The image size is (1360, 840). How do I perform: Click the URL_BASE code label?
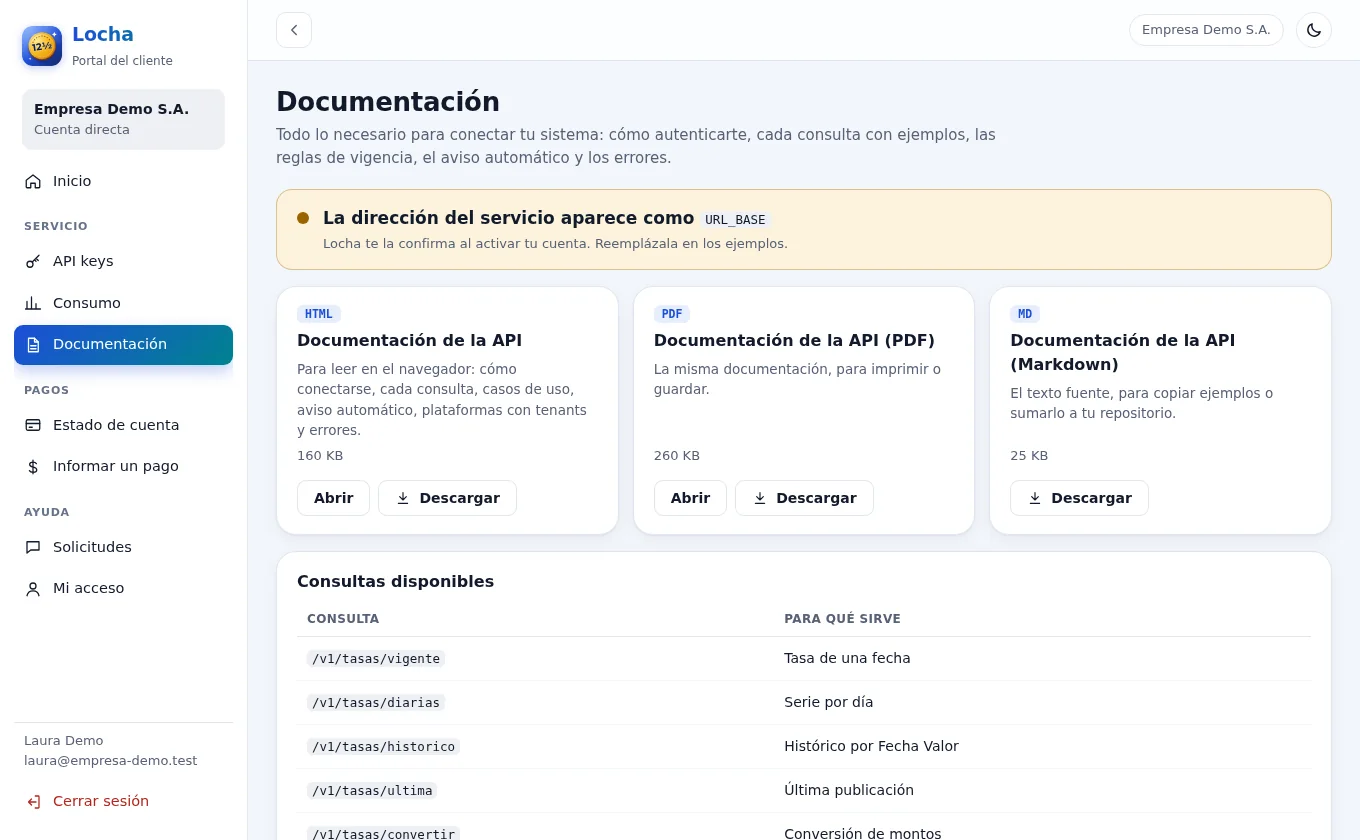[735, 220]
